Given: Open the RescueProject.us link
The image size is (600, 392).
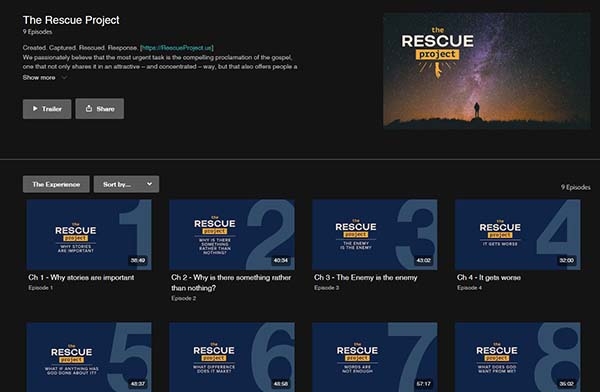Looking at the screenshot, I should coord(177,48).
